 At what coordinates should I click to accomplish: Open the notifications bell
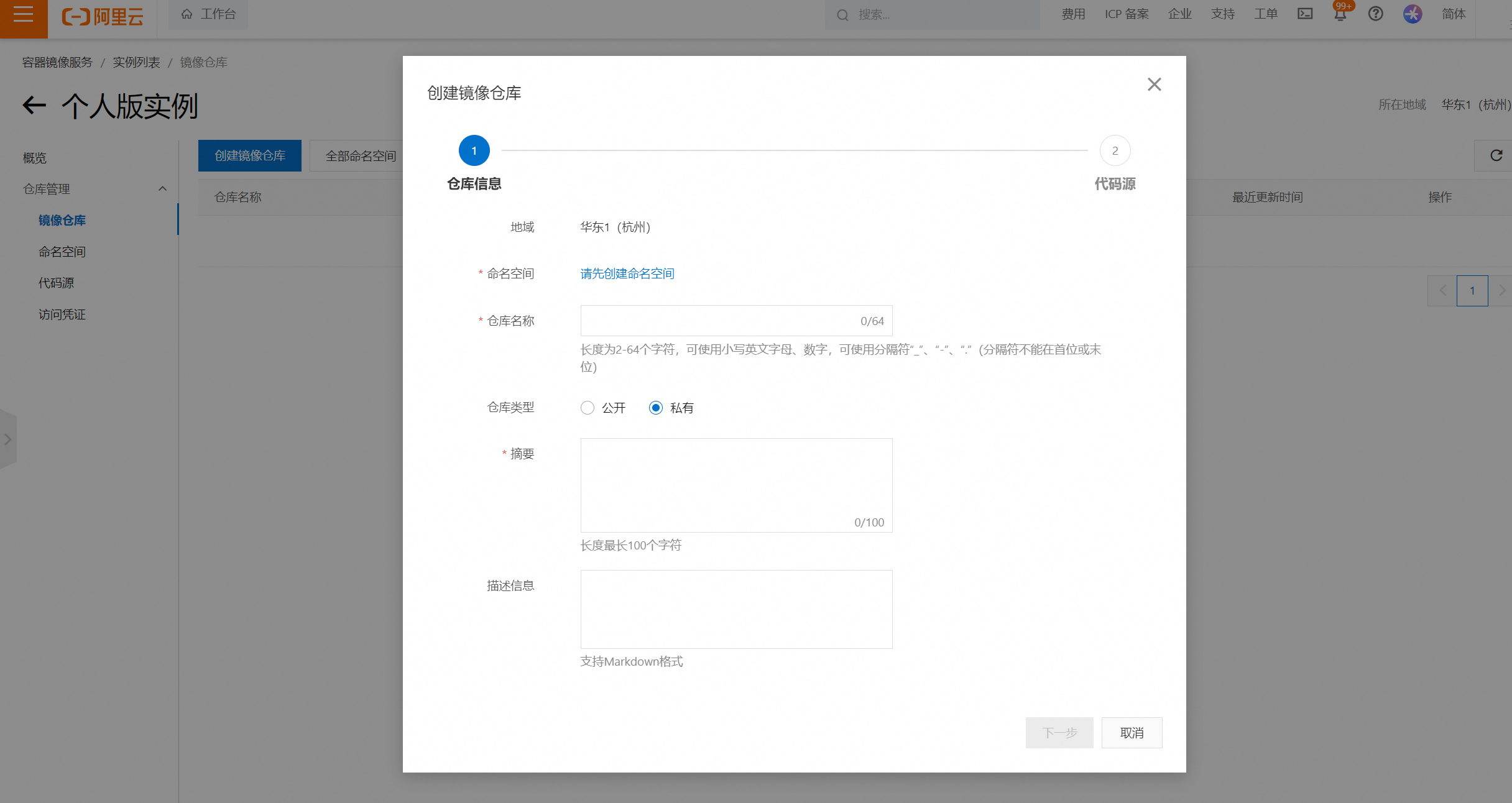pyautogui.click(x=1340, y=14)
